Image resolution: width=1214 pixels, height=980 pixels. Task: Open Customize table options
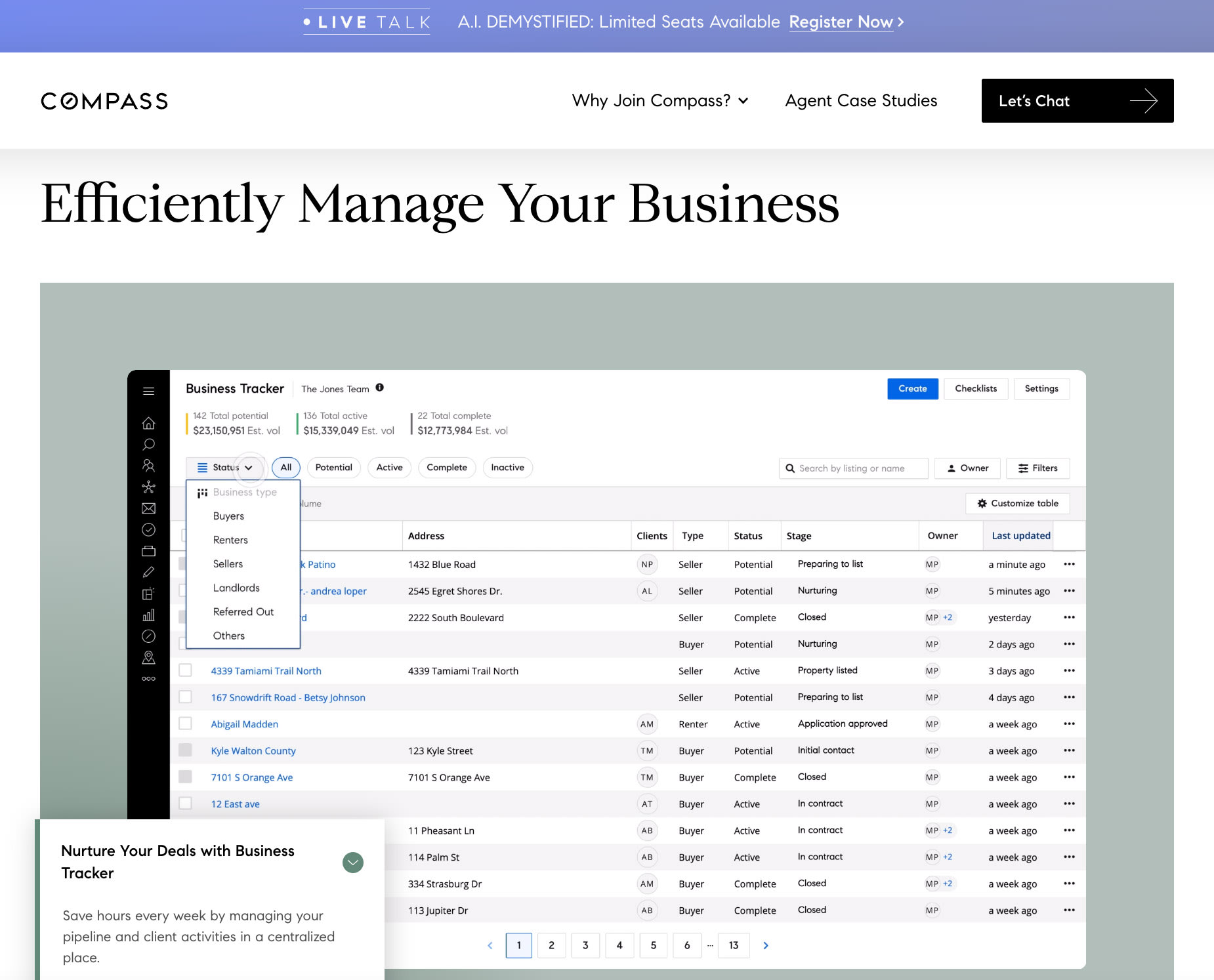[x=1018, y=504]
